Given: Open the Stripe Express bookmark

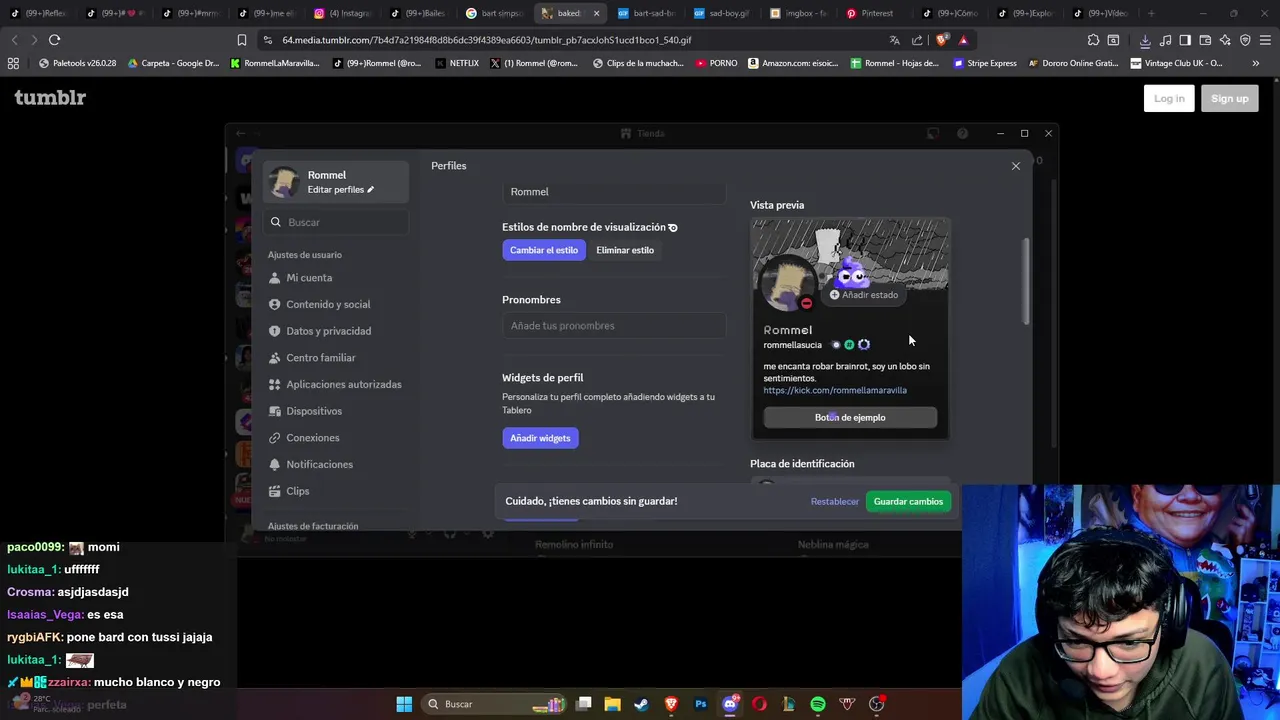Looking at the screenshot, I should coord(985,63).
